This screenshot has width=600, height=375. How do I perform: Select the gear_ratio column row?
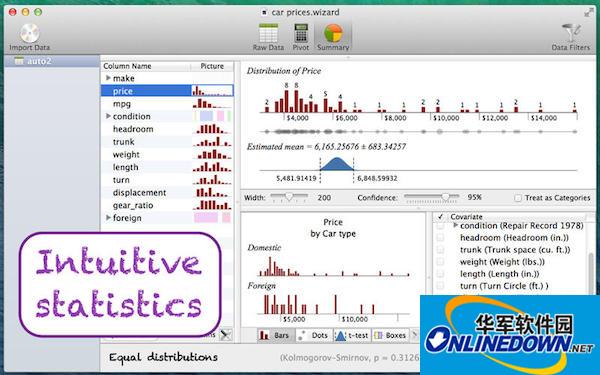[167, 205]
